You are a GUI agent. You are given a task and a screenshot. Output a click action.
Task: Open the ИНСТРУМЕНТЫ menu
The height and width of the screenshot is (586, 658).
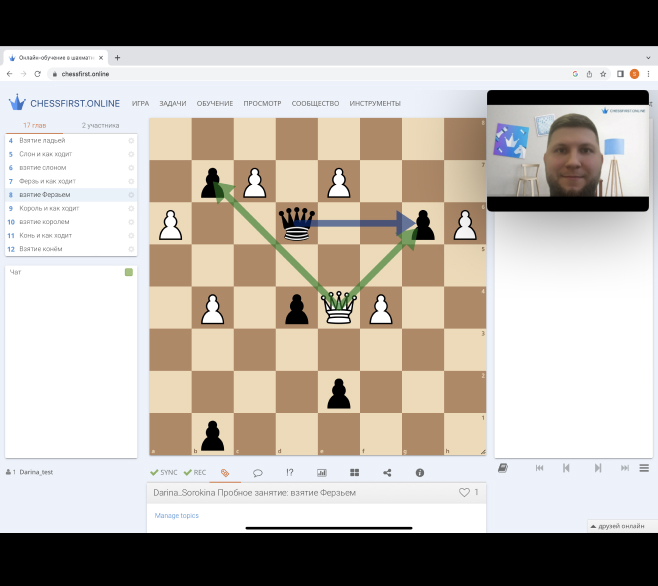tap(375, 103)
